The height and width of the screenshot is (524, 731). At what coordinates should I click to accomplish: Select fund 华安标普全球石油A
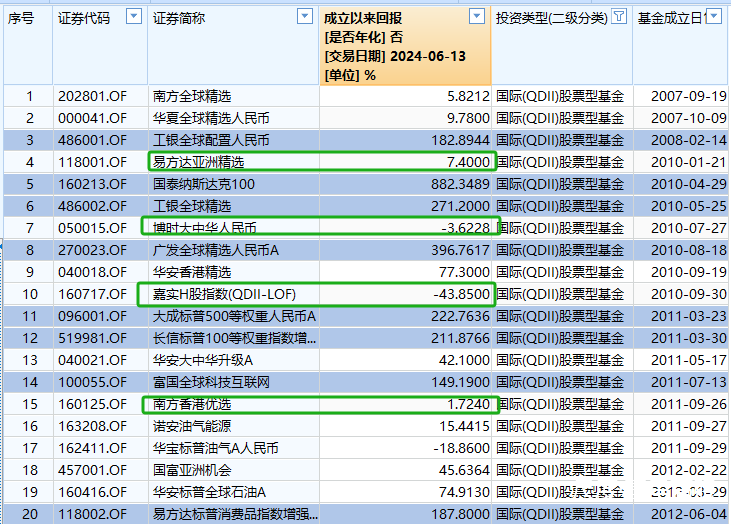click(209, 492)
